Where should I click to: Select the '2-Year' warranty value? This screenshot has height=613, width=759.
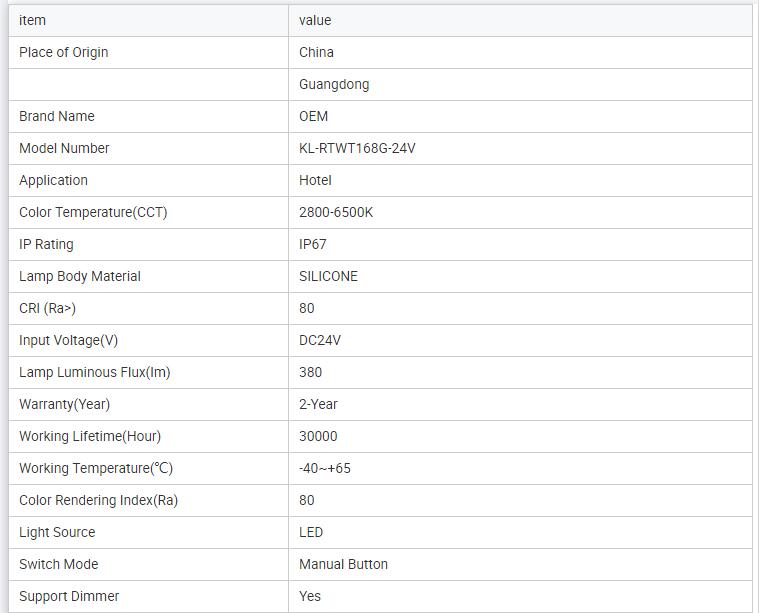coord(318,404)
